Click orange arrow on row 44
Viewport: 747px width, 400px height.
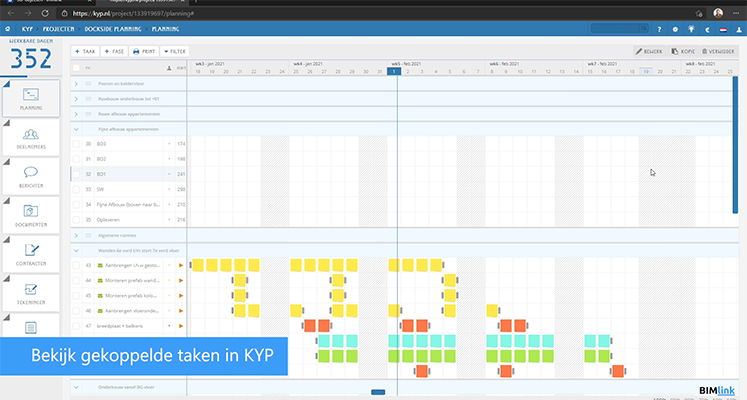click(x=181, y=280)
